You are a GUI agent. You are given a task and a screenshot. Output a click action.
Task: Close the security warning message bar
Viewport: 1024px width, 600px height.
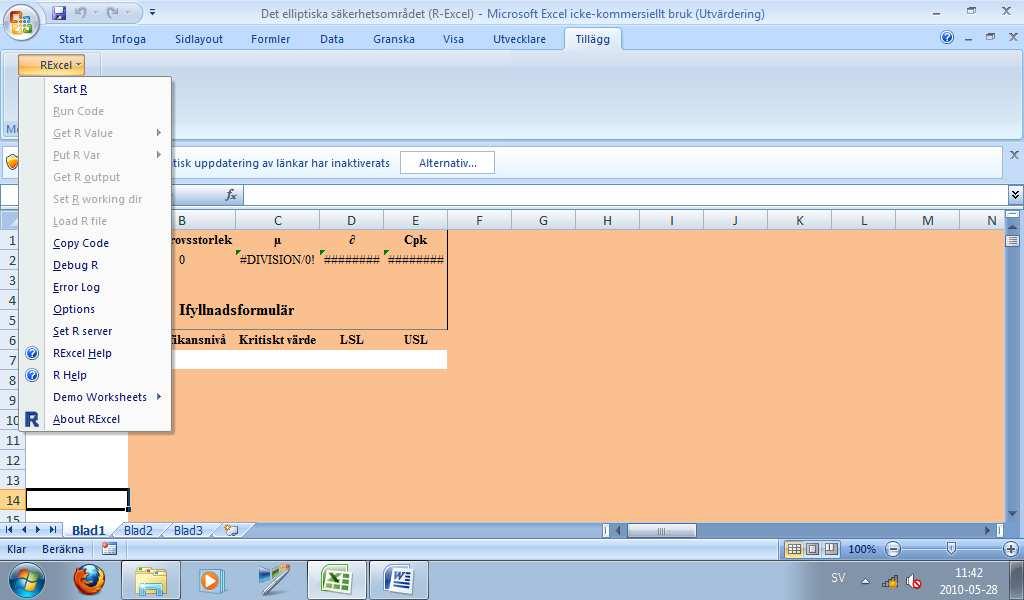click(1014, 155)
